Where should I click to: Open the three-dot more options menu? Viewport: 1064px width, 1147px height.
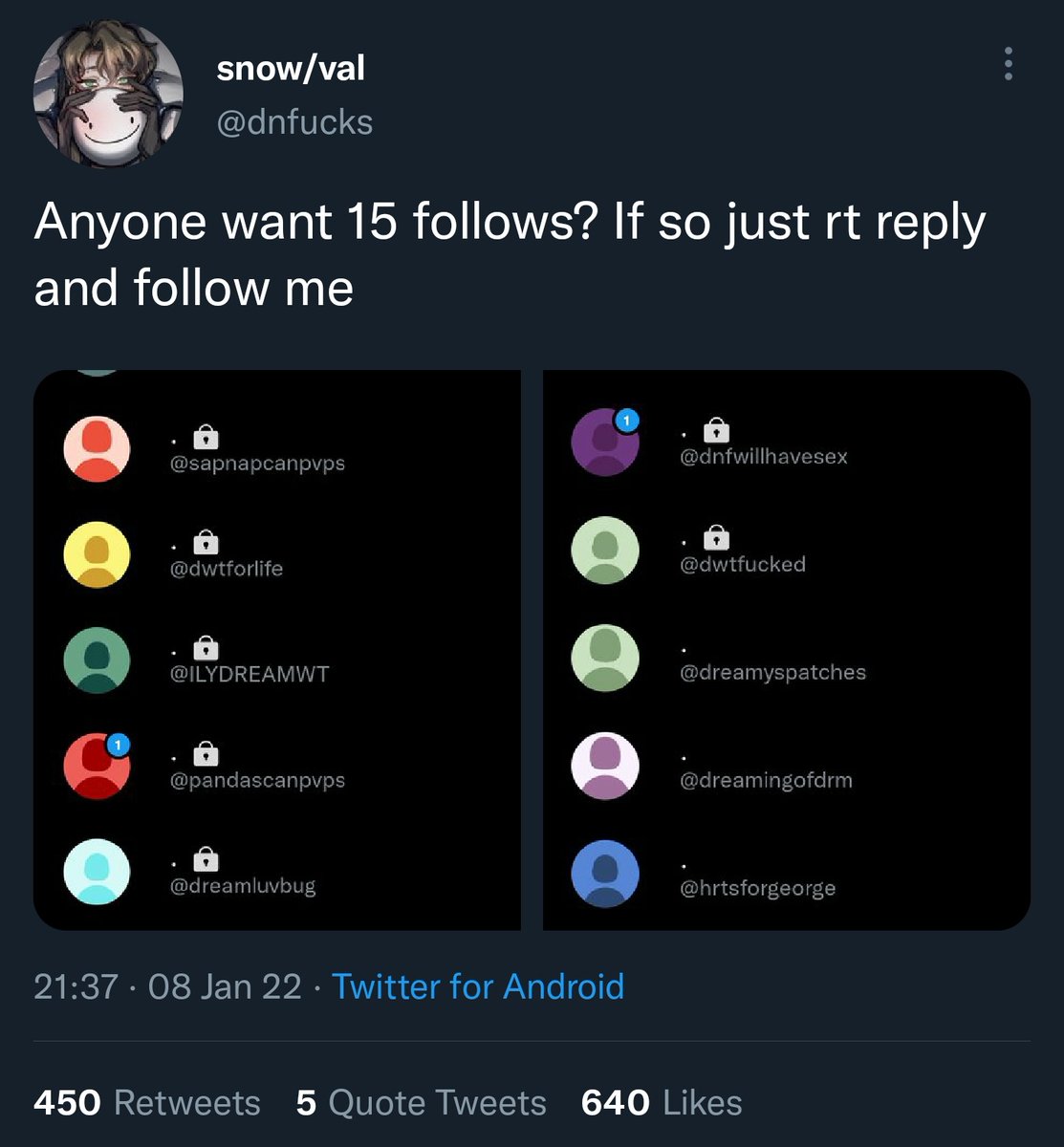pyautogui.click(x=1008, y=64)
